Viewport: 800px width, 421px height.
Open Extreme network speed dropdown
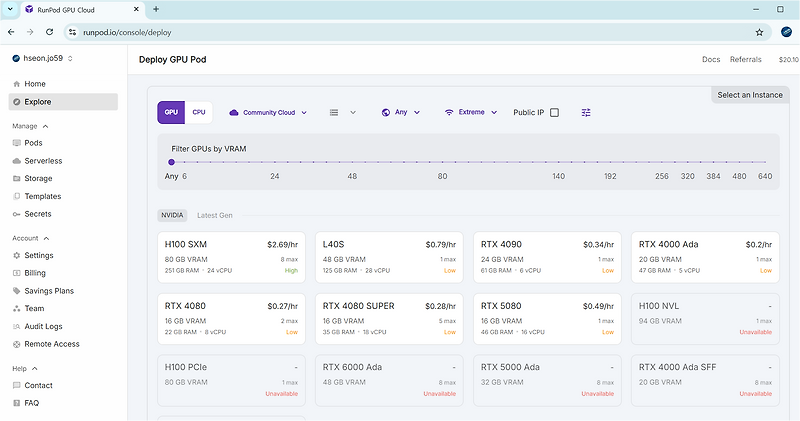pyautogui.click(x=470, y=112)
